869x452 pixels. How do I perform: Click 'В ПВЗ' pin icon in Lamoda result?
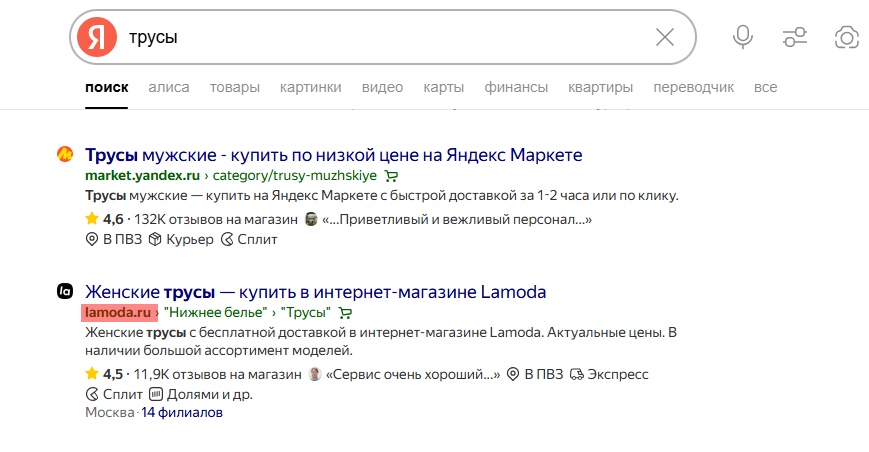click(x=513, y=374)
